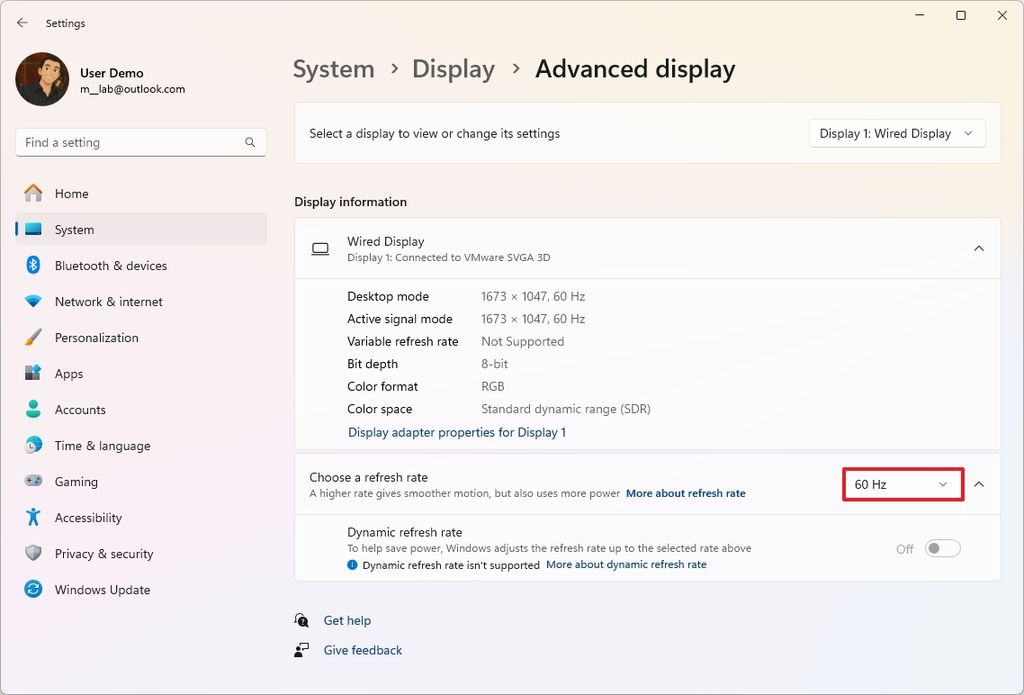Click the Network Wi-Fi icon
1024x695 pixels.
33,301
